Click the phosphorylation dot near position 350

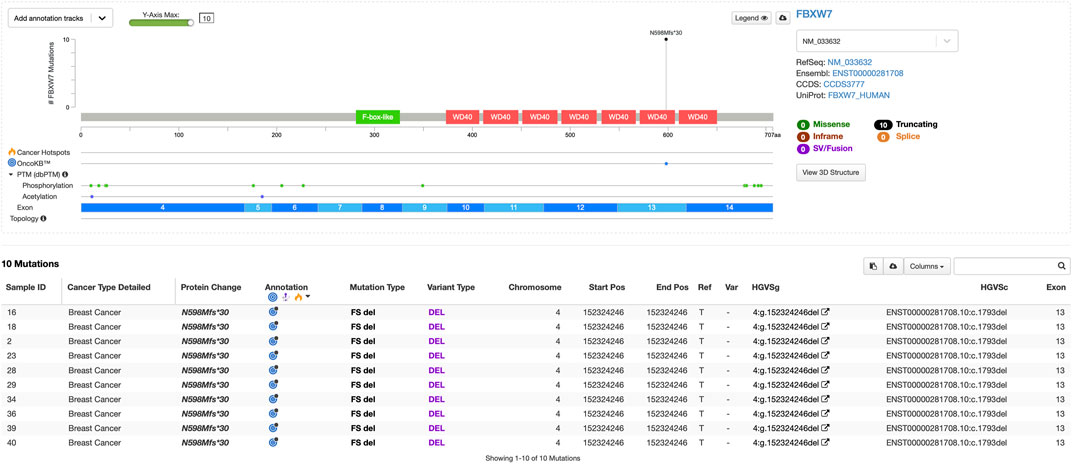(423, 186)
